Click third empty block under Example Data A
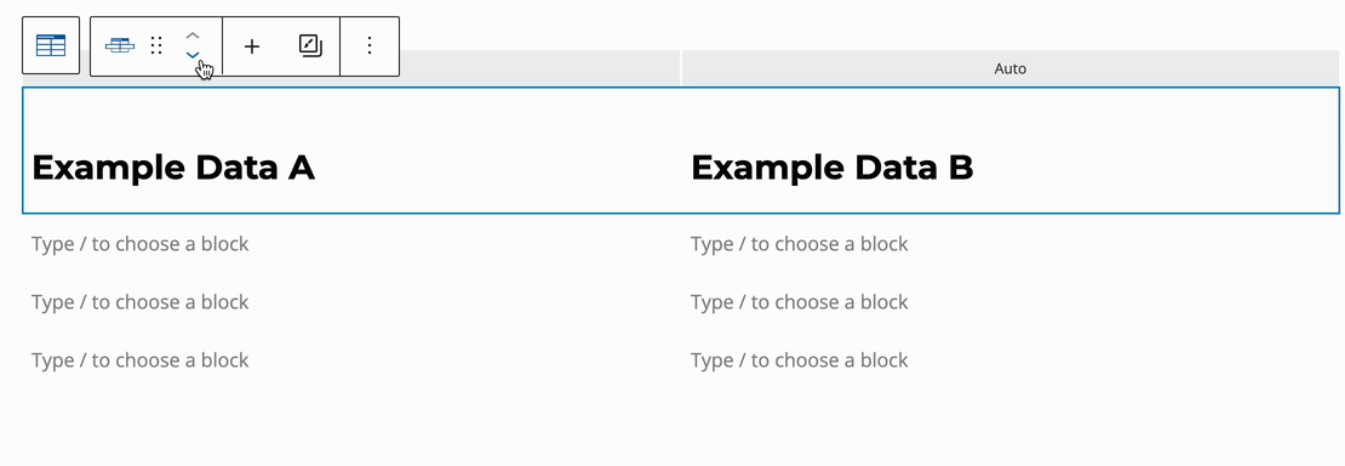Screen dimensions: 1345x466 click(x=140, y=360)
